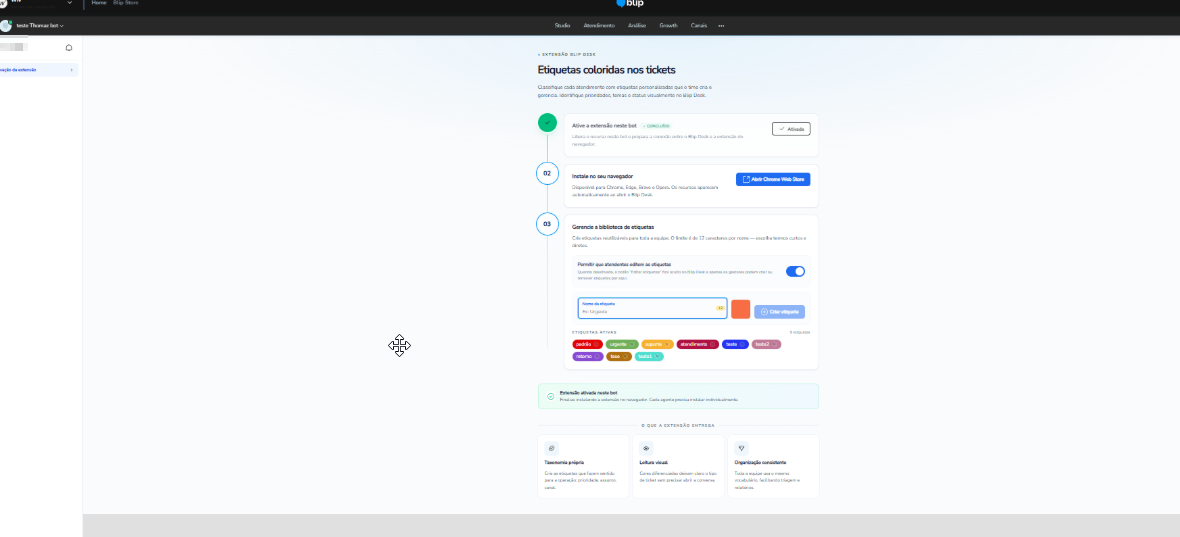The height and width of the screenshot is (537, 1180).
Task: Open the Studio menu
Action: 562,26
